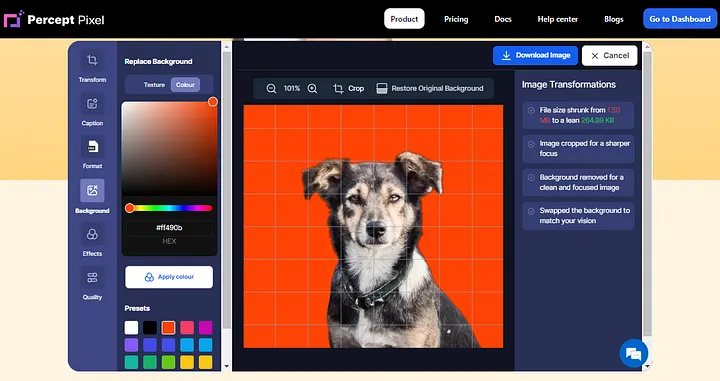Click the 'File size shrunk' transformation entry
This screenshot has width=720, height=381.
coord(578,115)
